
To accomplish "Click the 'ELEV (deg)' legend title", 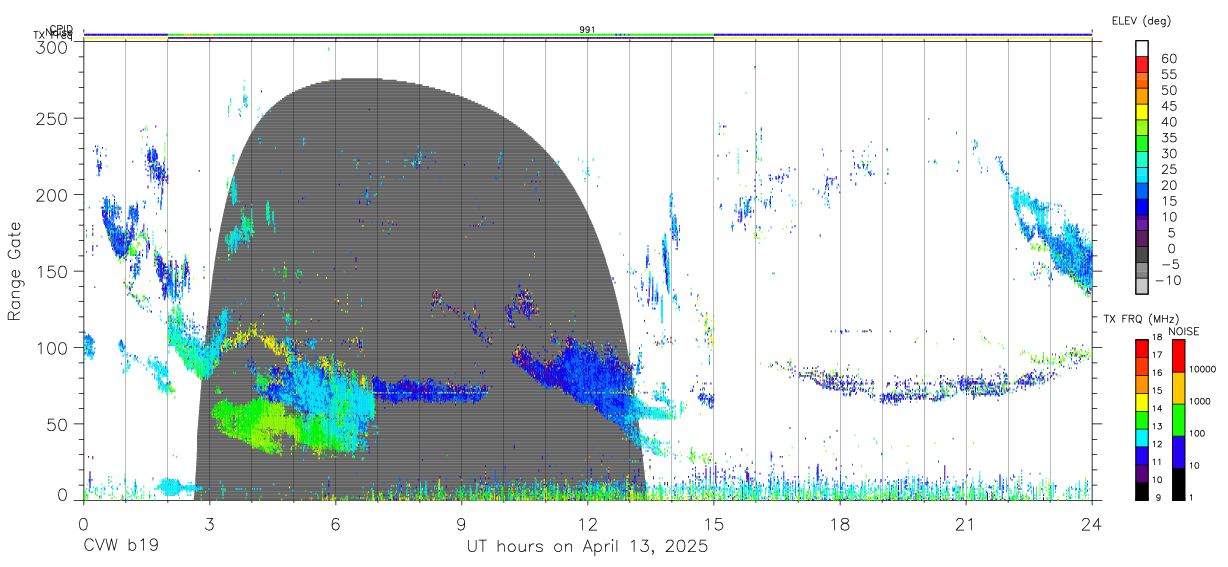I will click(1141, 20).
